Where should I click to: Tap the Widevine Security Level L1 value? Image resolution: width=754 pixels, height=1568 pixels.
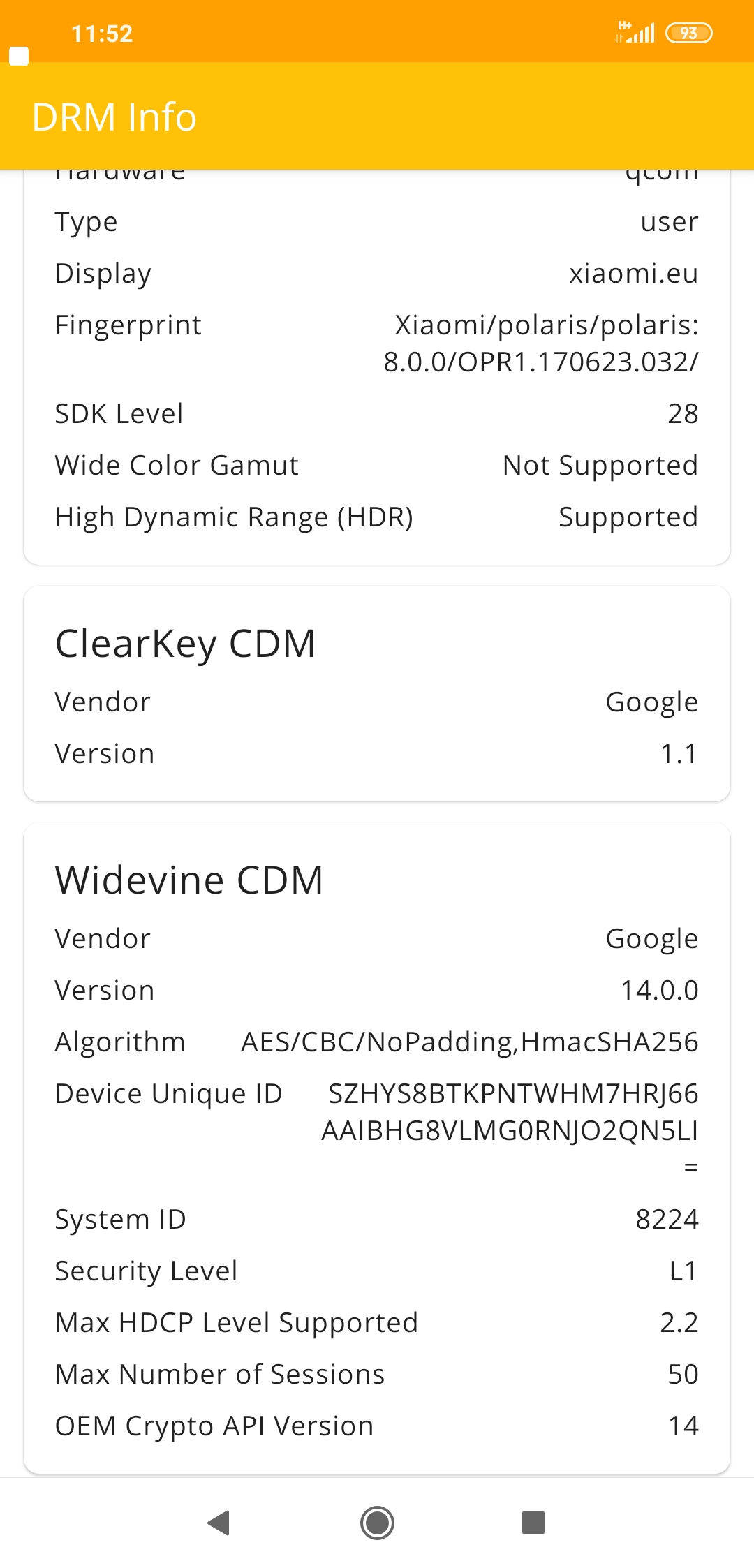coord(683,1271)
